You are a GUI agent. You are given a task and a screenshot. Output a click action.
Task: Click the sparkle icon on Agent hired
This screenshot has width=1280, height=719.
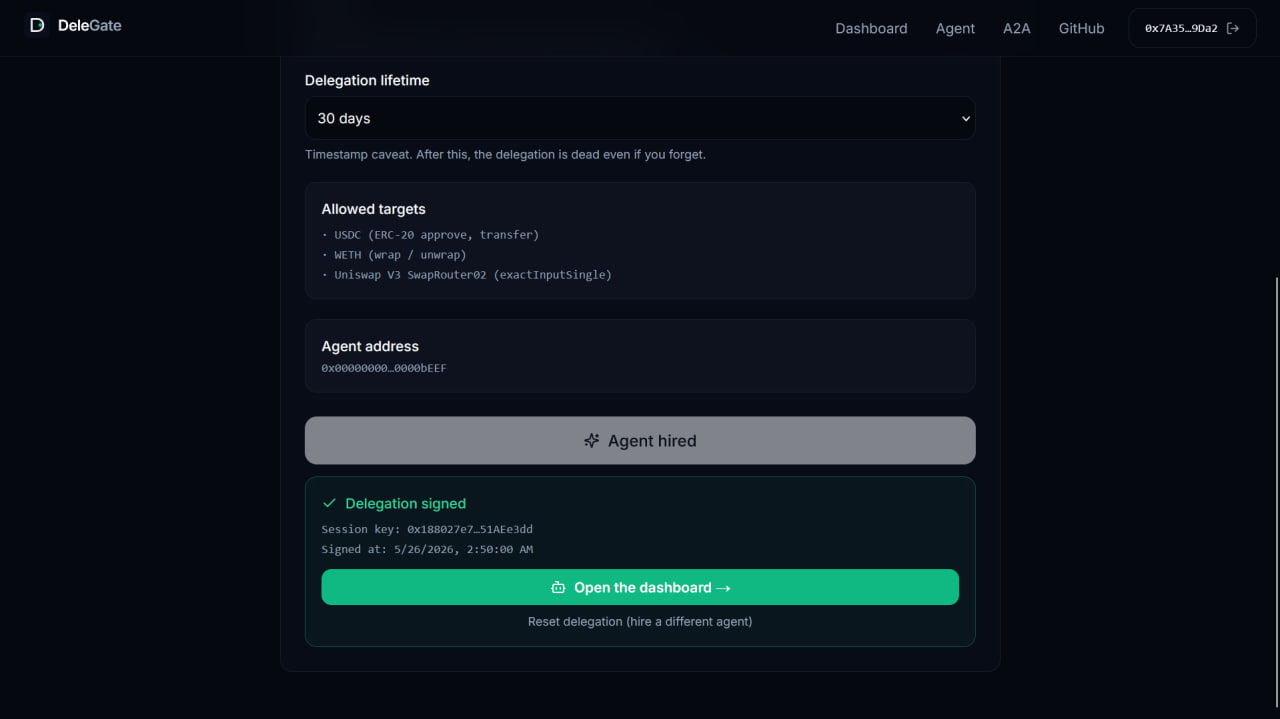[592, 441]
